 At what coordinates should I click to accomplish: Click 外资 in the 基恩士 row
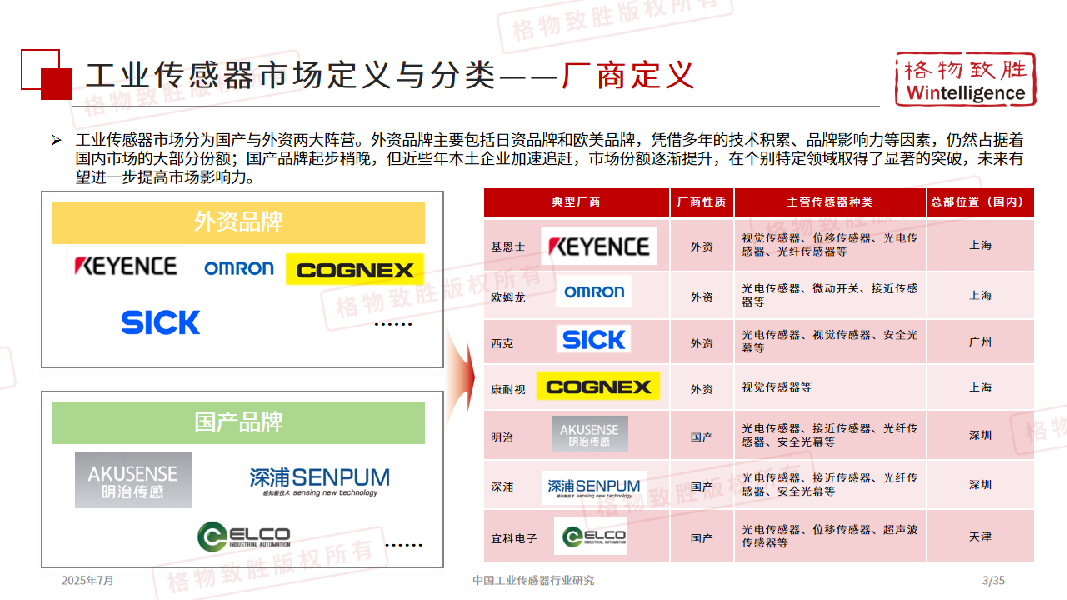[x=702, y=247]
